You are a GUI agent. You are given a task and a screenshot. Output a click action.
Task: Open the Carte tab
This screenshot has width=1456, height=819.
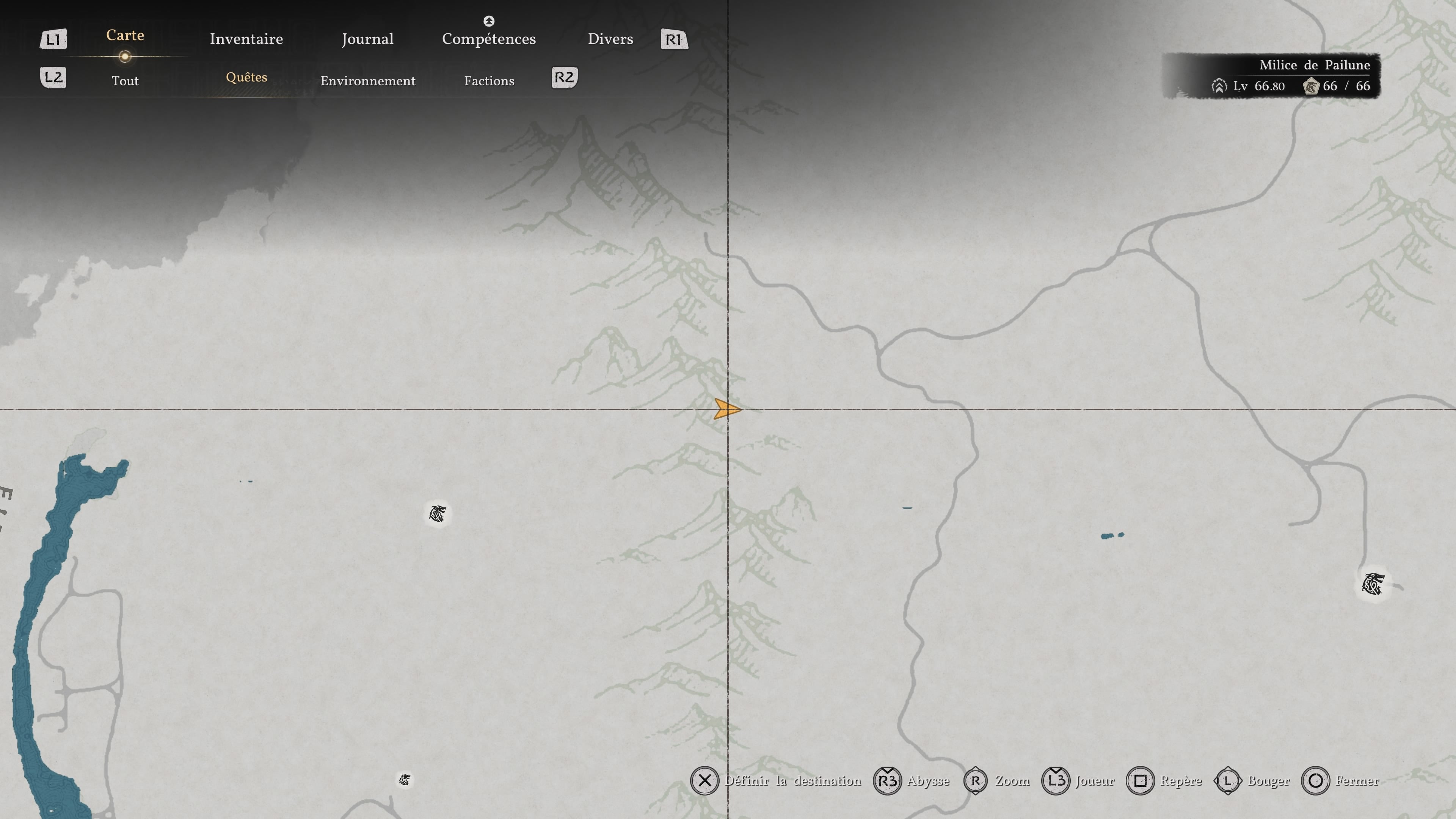coord(125,35)
